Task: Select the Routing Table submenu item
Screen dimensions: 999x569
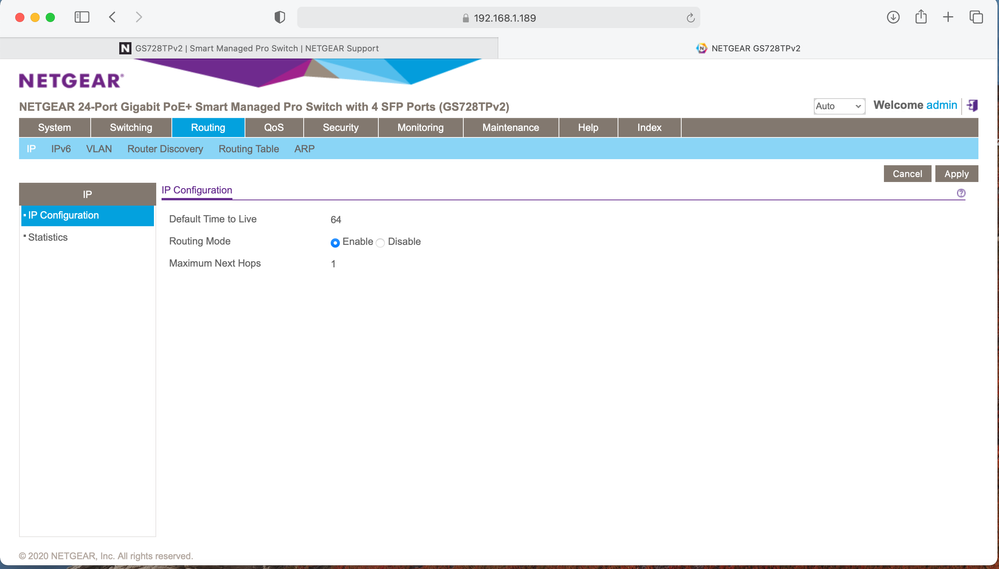Action: pyautogui.click(x=248, y=148)
